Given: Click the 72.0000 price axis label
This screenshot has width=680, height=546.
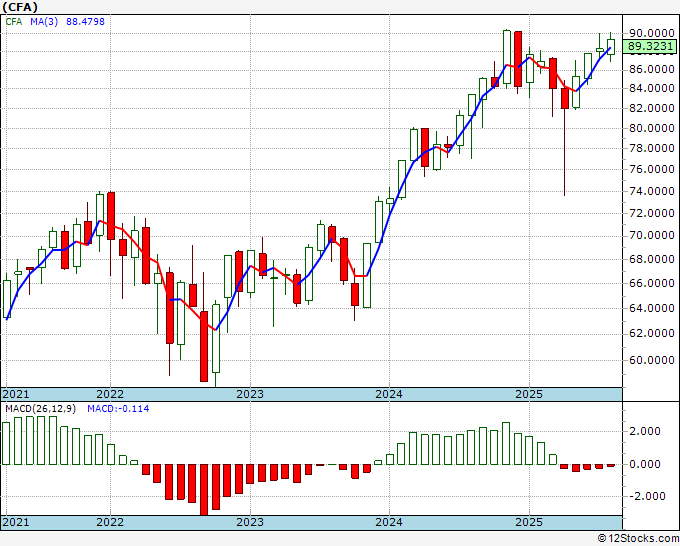Looking at the screenshot, I should (651, 213).
